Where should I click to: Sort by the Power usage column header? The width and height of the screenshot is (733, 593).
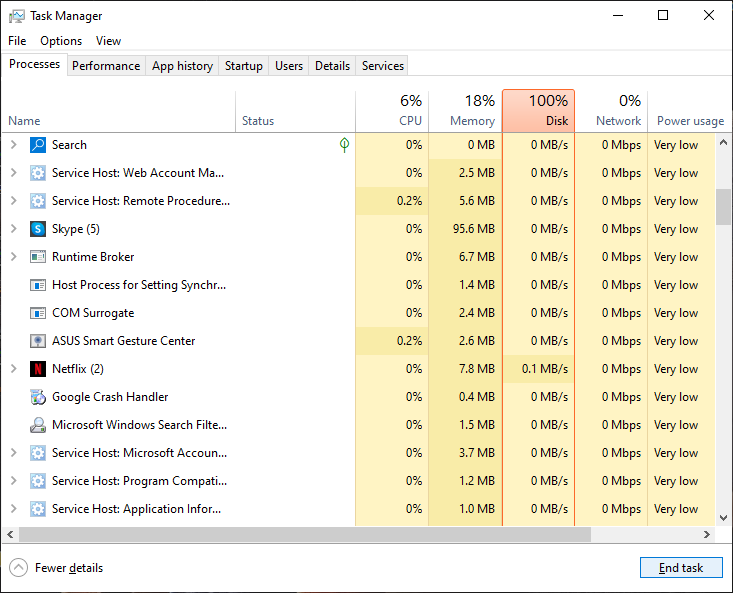click(x=690, y=111)
